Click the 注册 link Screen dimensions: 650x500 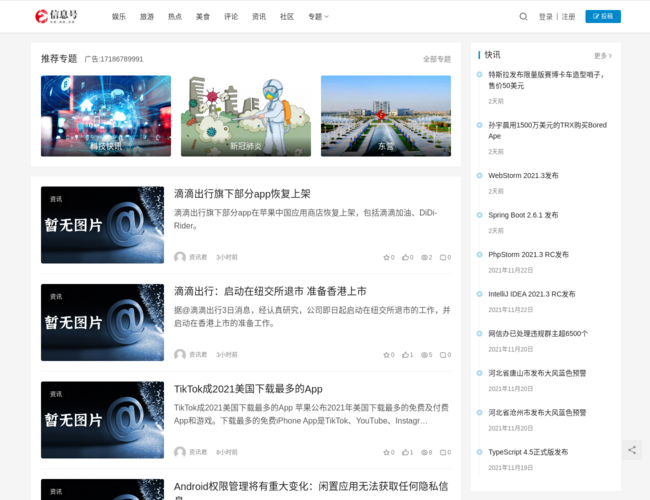(568, 17)
